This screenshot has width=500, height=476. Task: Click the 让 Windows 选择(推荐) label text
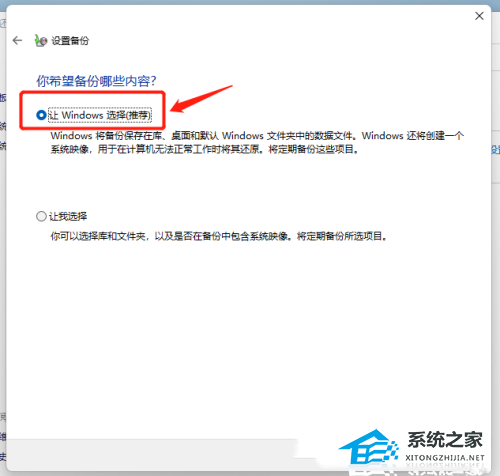(x=100, y=115)
